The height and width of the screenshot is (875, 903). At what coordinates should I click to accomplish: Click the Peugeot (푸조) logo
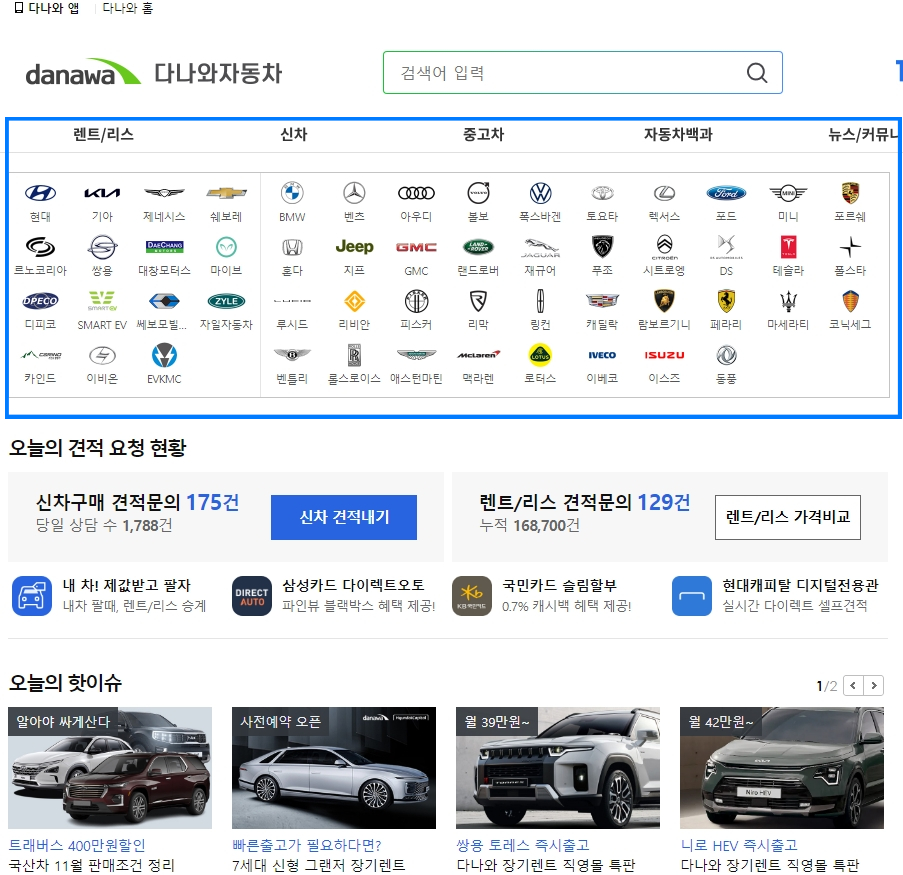click(x=602, y=247)
